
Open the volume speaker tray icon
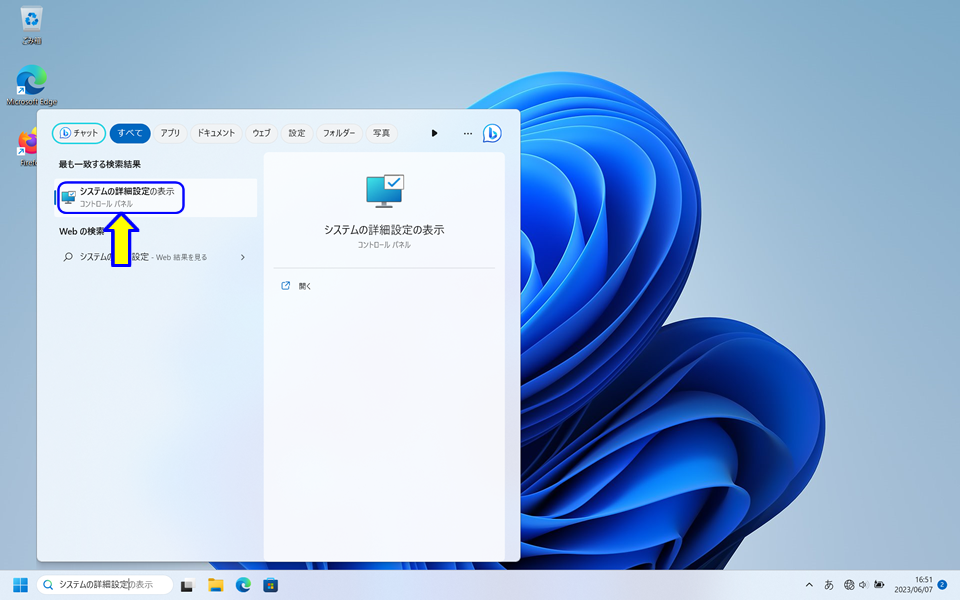[x=863, y=585]
